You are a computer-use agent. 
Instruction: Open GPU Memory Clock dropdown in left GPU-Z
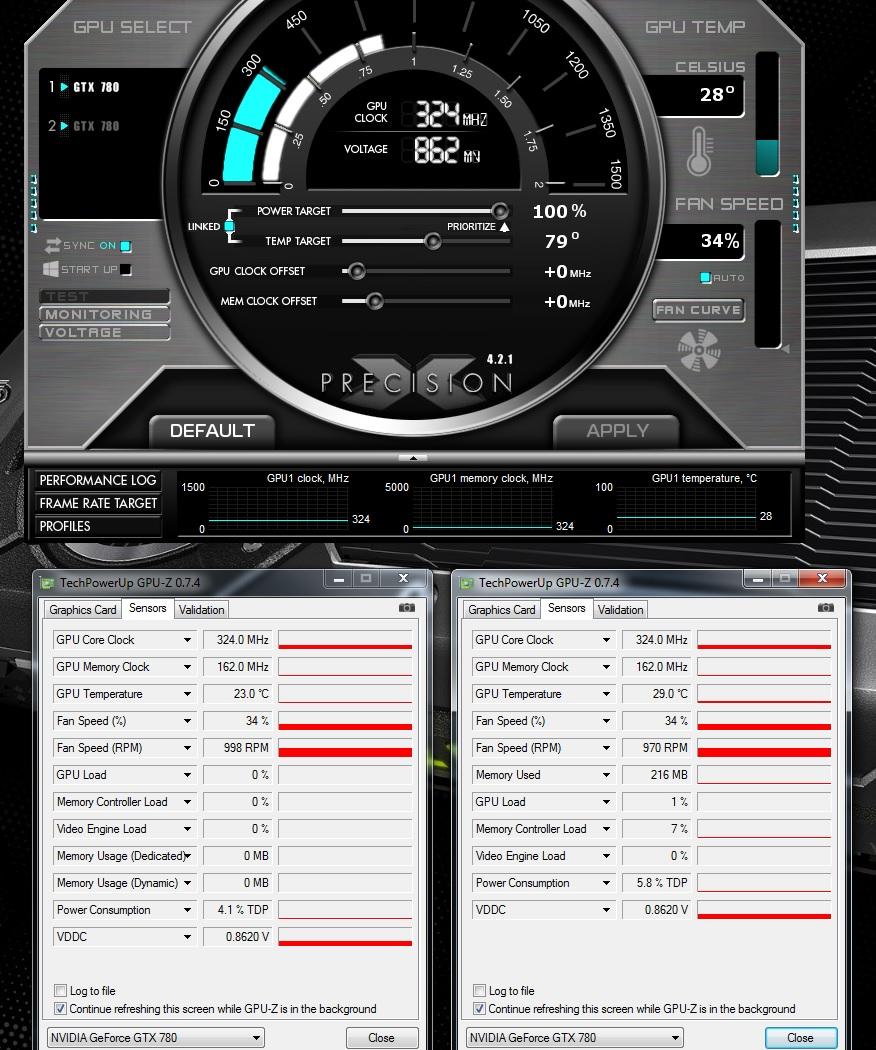(x=188, y=667)
